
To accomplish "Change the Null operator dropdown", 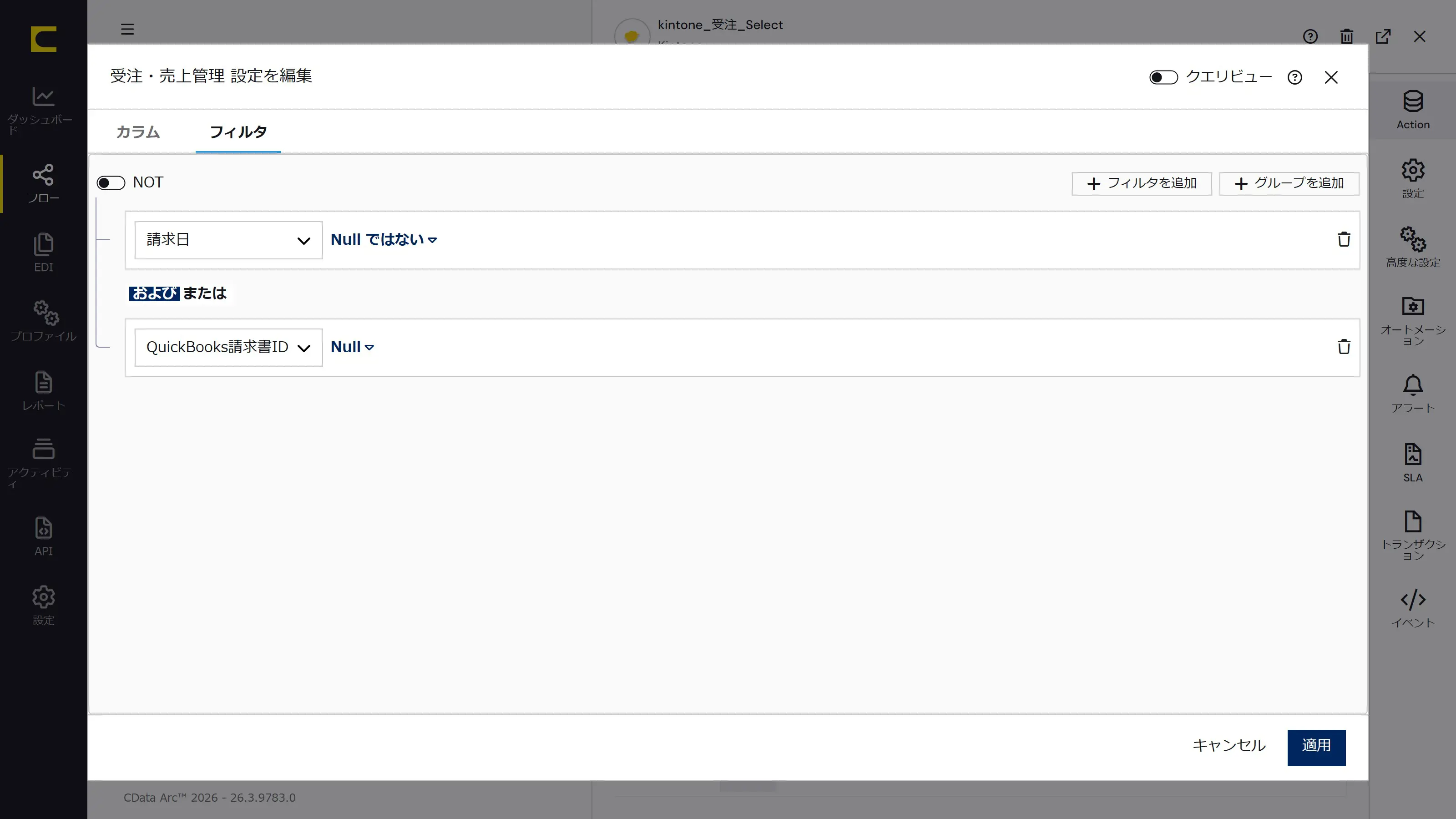I will (352, 347).
